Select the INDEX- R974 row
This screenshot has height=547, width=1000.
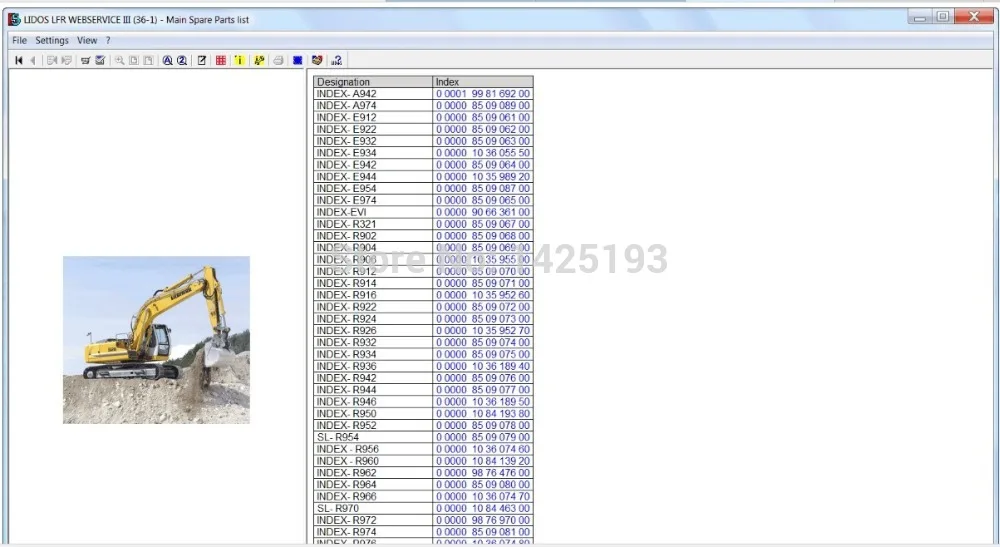tap(423, 532)
